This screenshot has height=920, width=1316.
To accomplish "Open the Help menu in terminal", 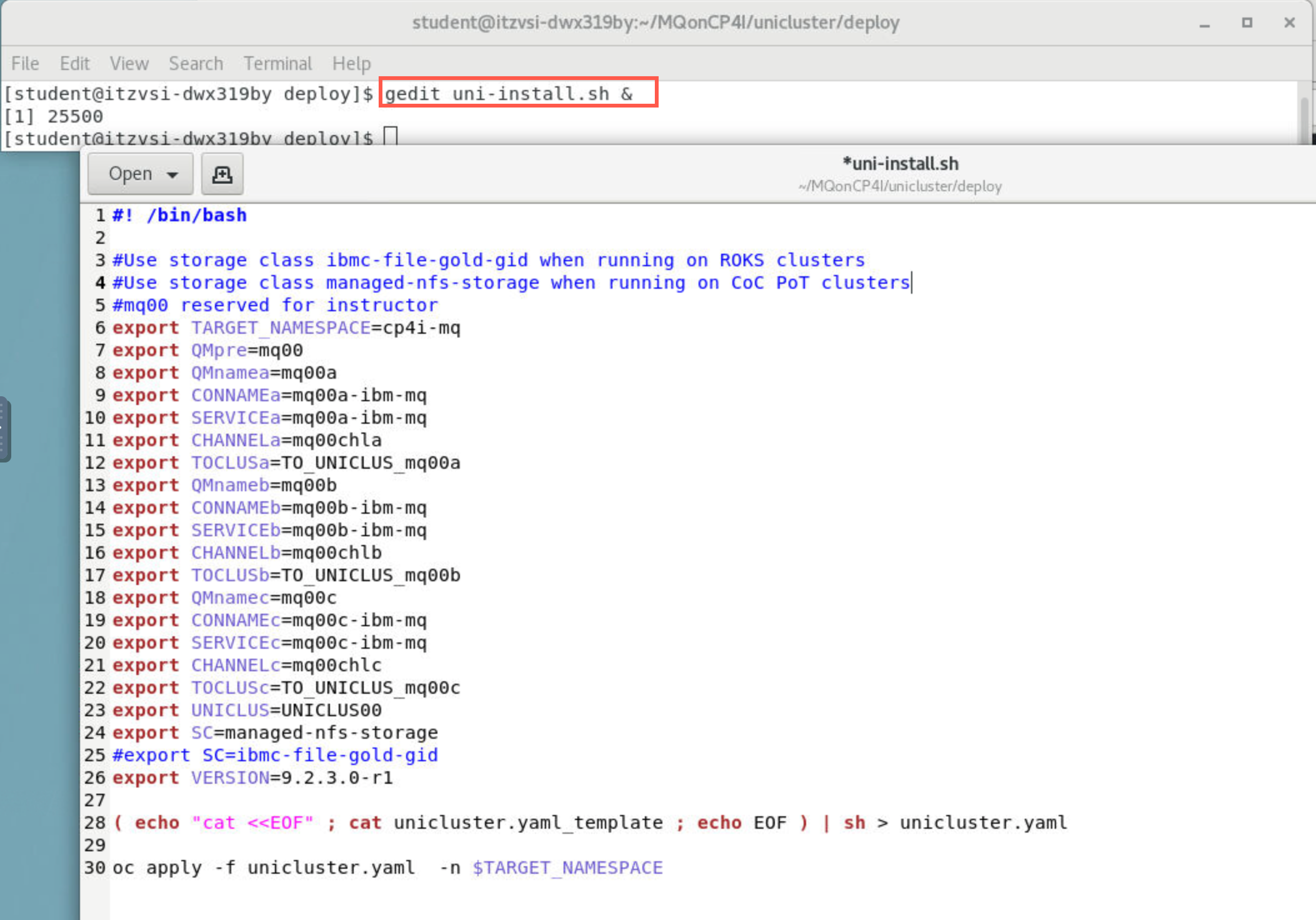I will [351, 63].
